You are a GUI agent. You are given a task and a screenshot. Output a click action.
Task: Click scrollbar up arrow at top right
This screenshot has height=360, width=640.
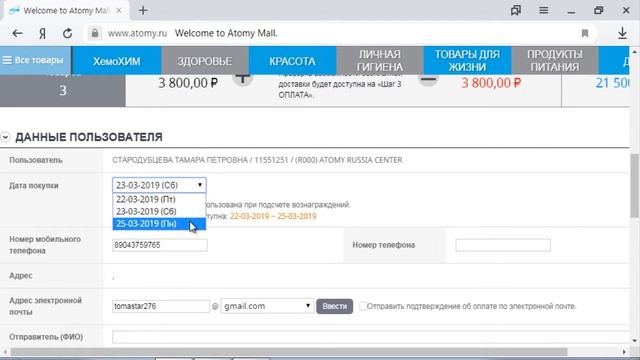pos(634,52)
